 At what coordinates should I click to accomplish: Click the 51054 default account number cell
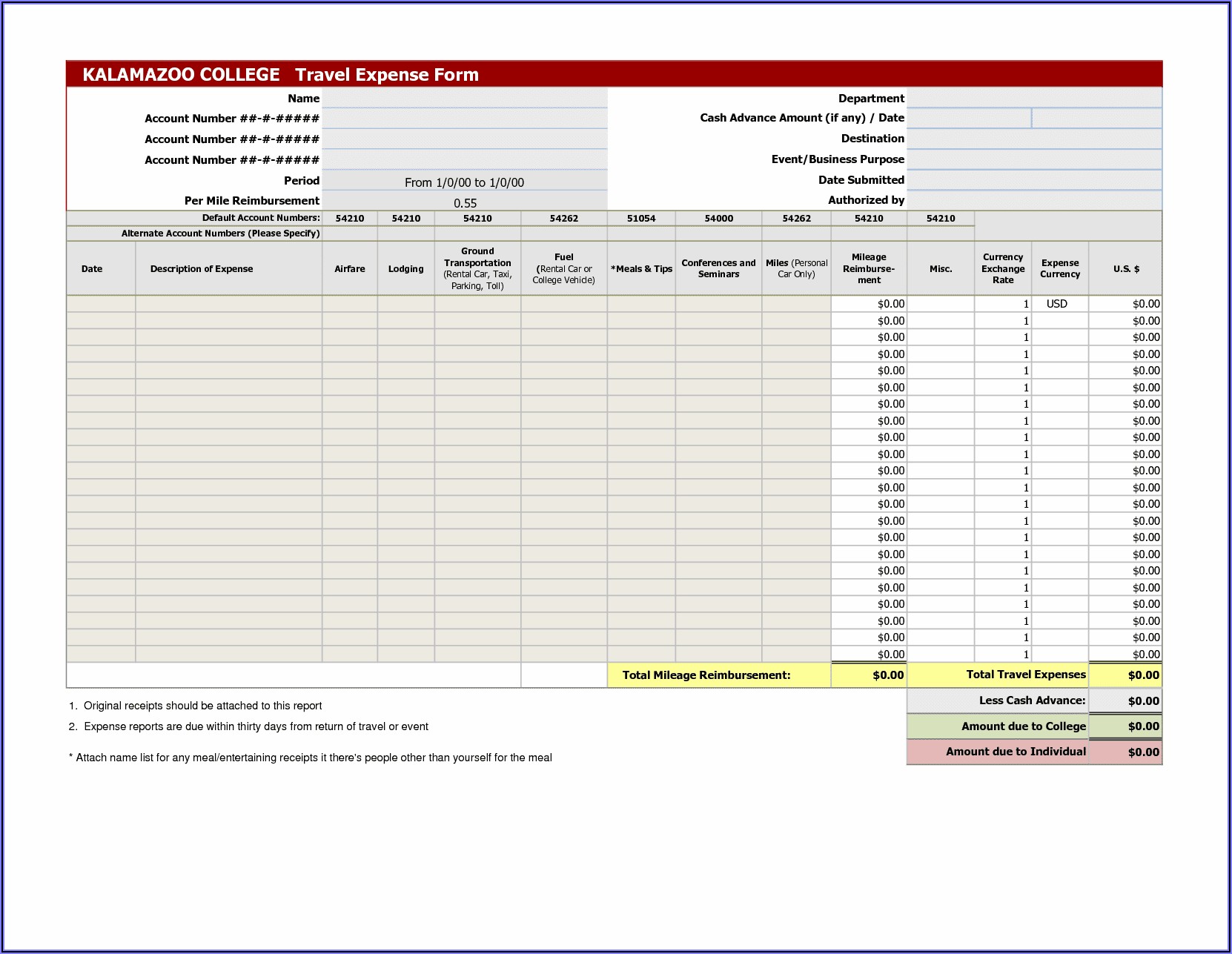pyautogui.click(x=641, y=219)
